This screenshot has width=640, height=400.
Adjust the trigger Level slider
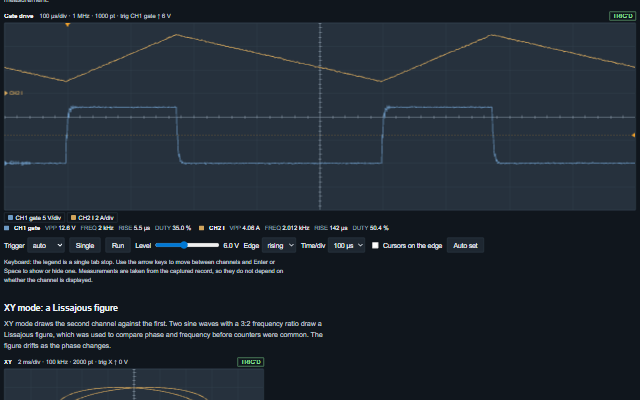(187, 245)
